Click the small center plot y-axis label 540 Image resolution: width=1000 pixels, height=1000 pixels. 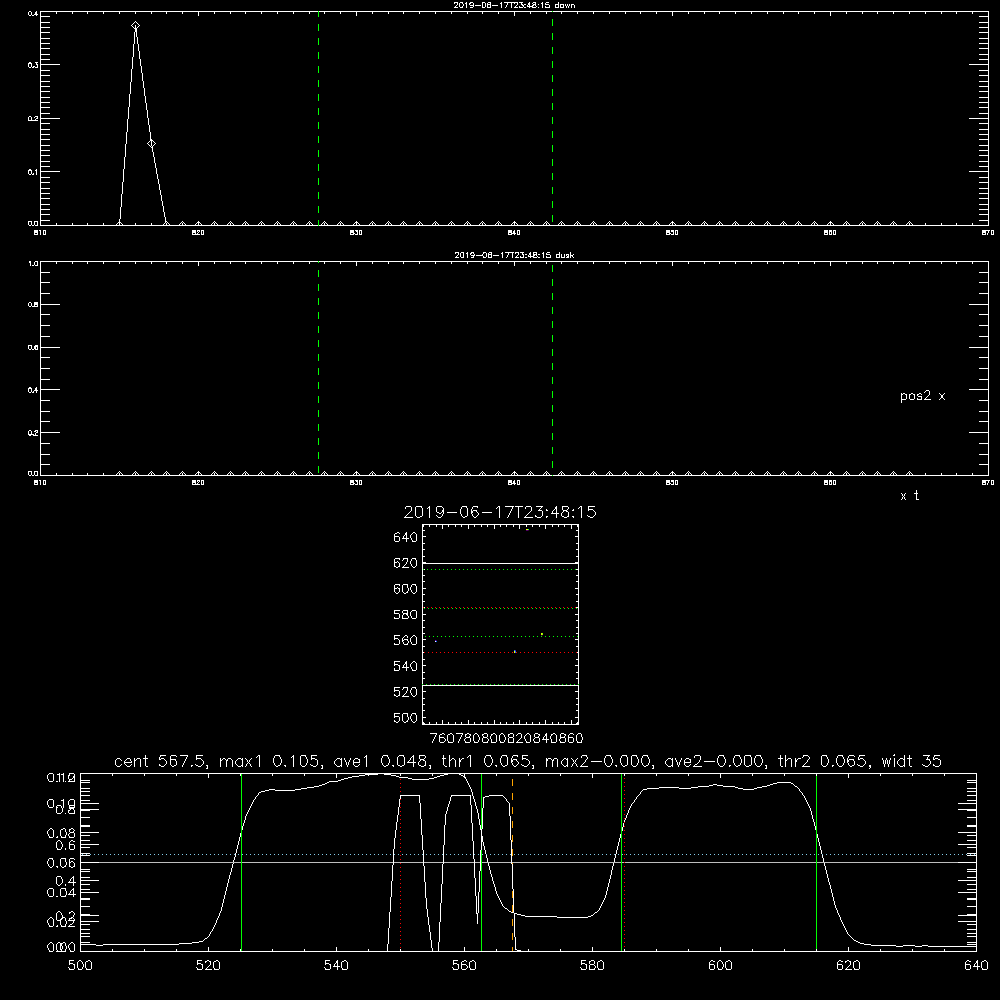(406, 666)
